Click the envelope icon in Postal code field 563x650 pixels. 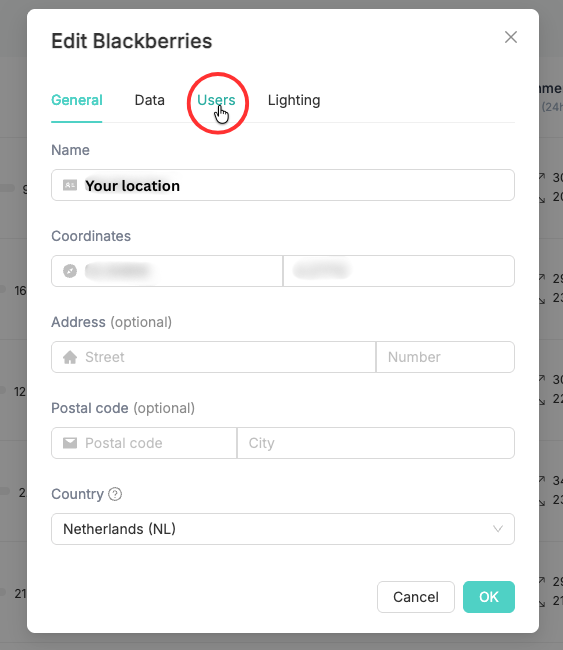70,443
